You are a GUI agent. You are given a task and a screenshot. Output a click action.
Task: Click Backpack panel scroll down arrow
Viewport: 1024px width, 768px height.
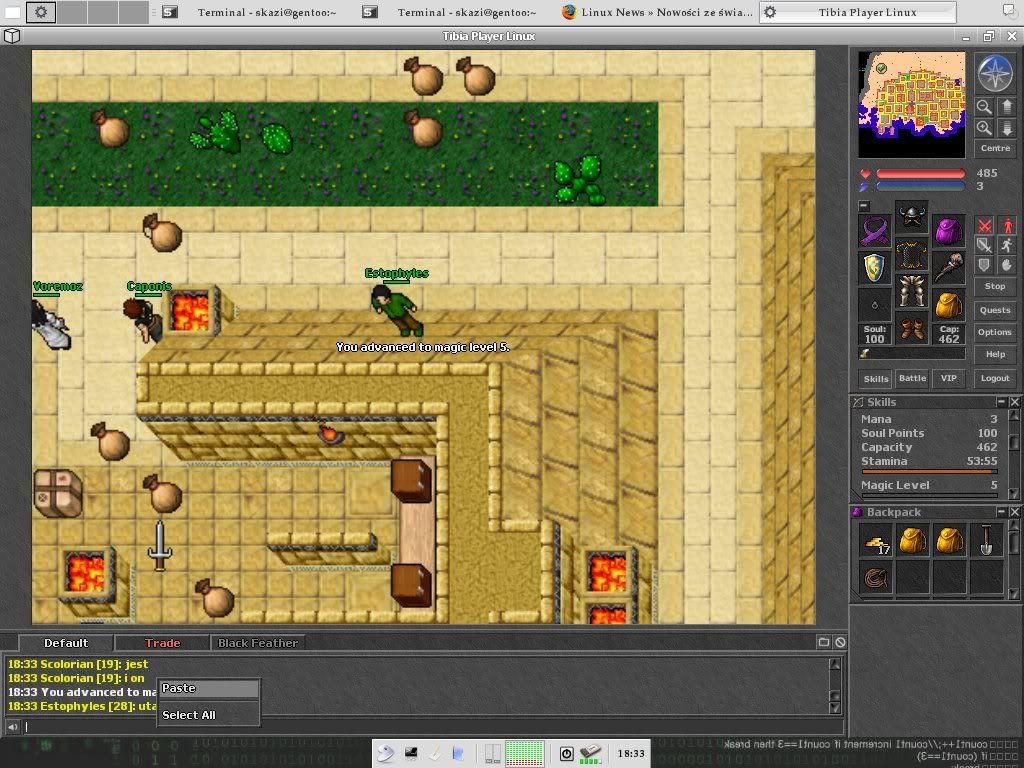point(1014,594)
